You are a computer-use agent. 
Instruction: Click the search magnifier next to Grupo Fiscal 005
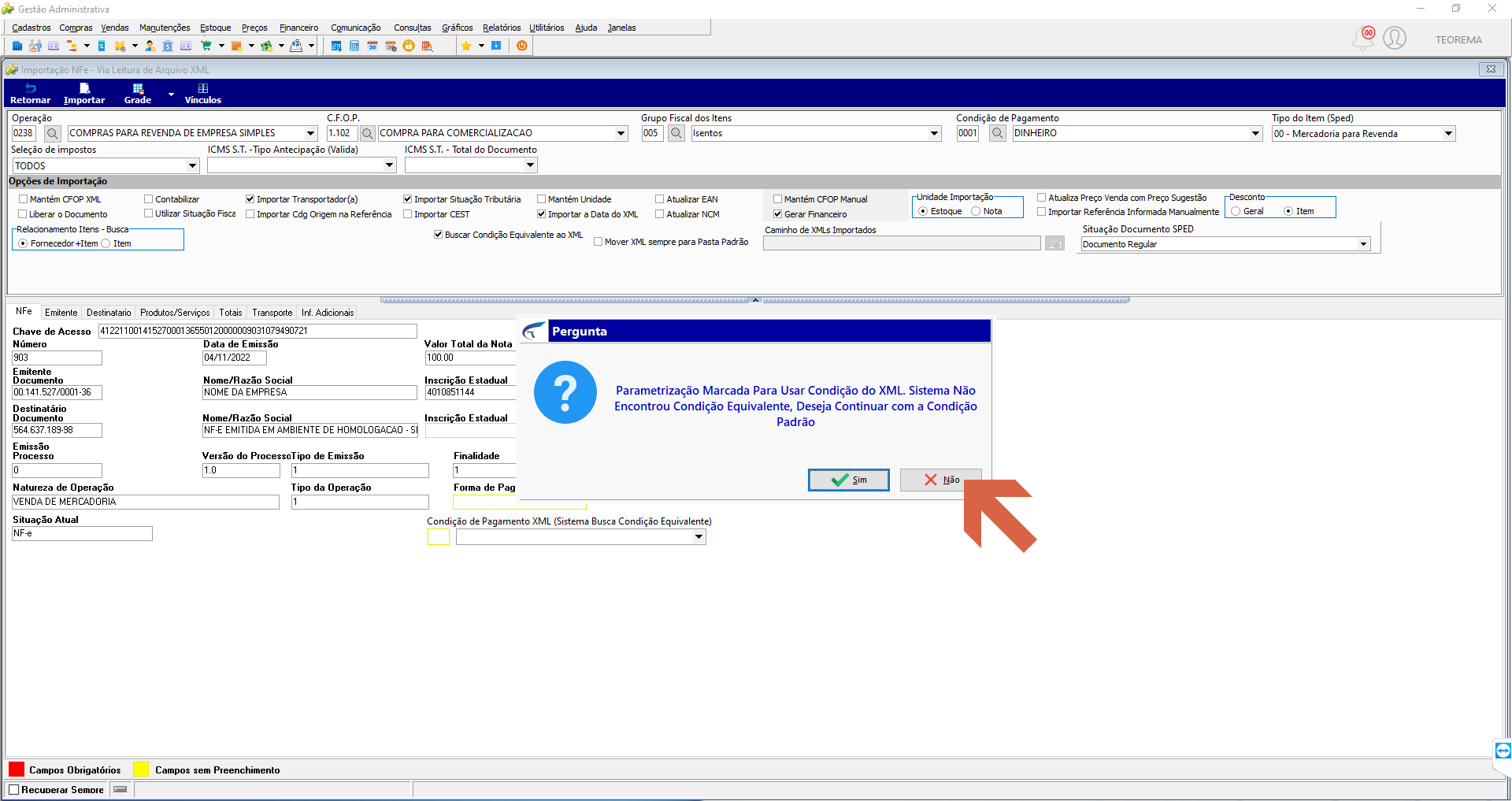pyautogui.click(x=676, y=133)
